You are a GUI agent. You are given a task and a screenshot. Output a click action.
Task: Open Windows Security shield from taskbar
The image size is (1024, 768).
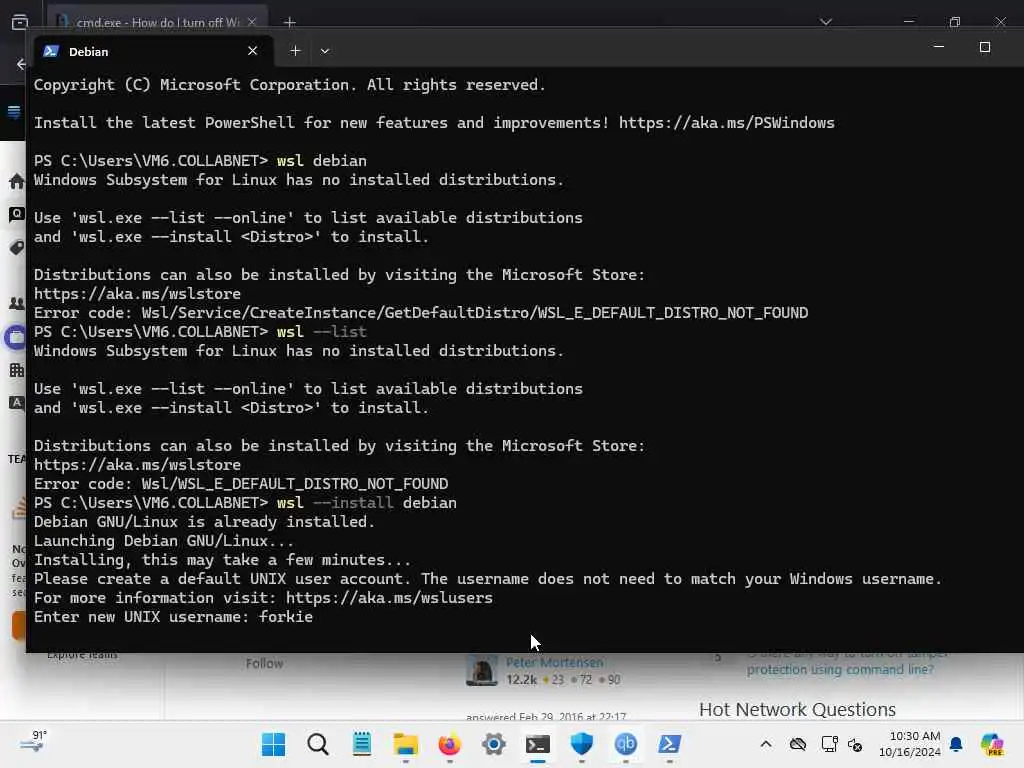pos(581,744)
